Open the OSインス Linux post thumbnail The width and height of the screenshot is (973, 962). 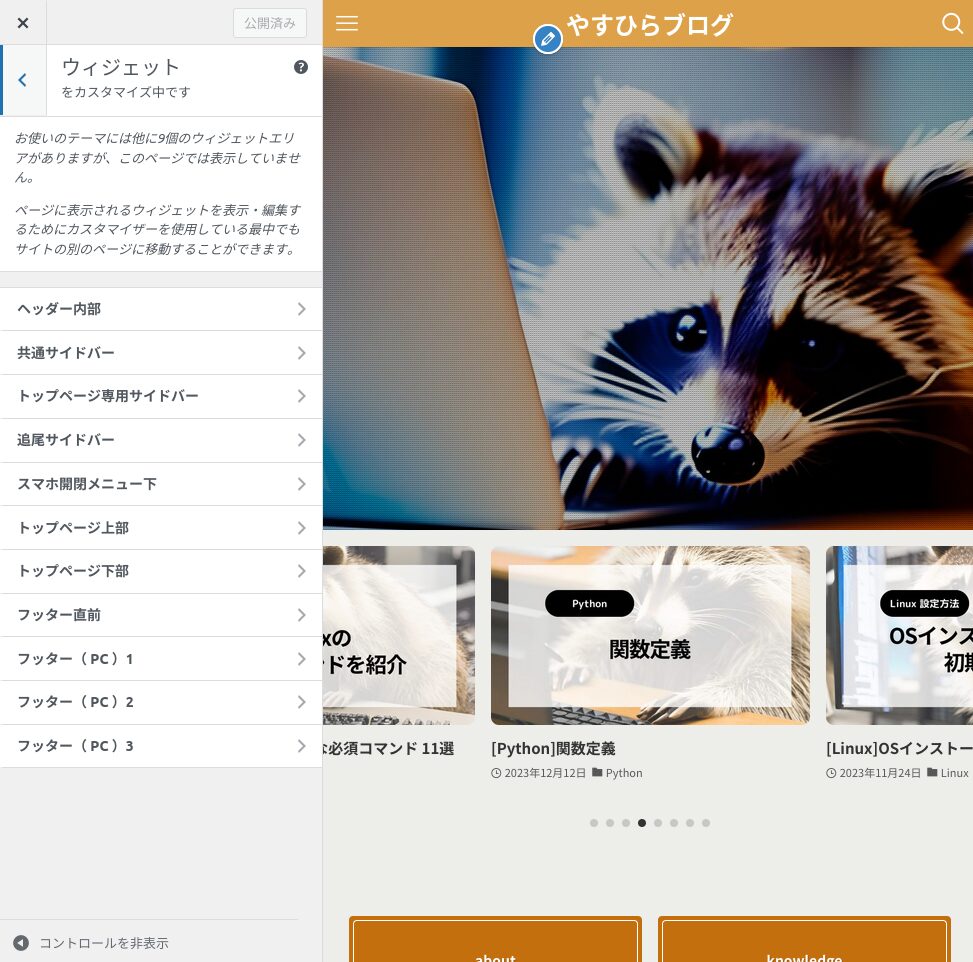(x=899, y=636)
